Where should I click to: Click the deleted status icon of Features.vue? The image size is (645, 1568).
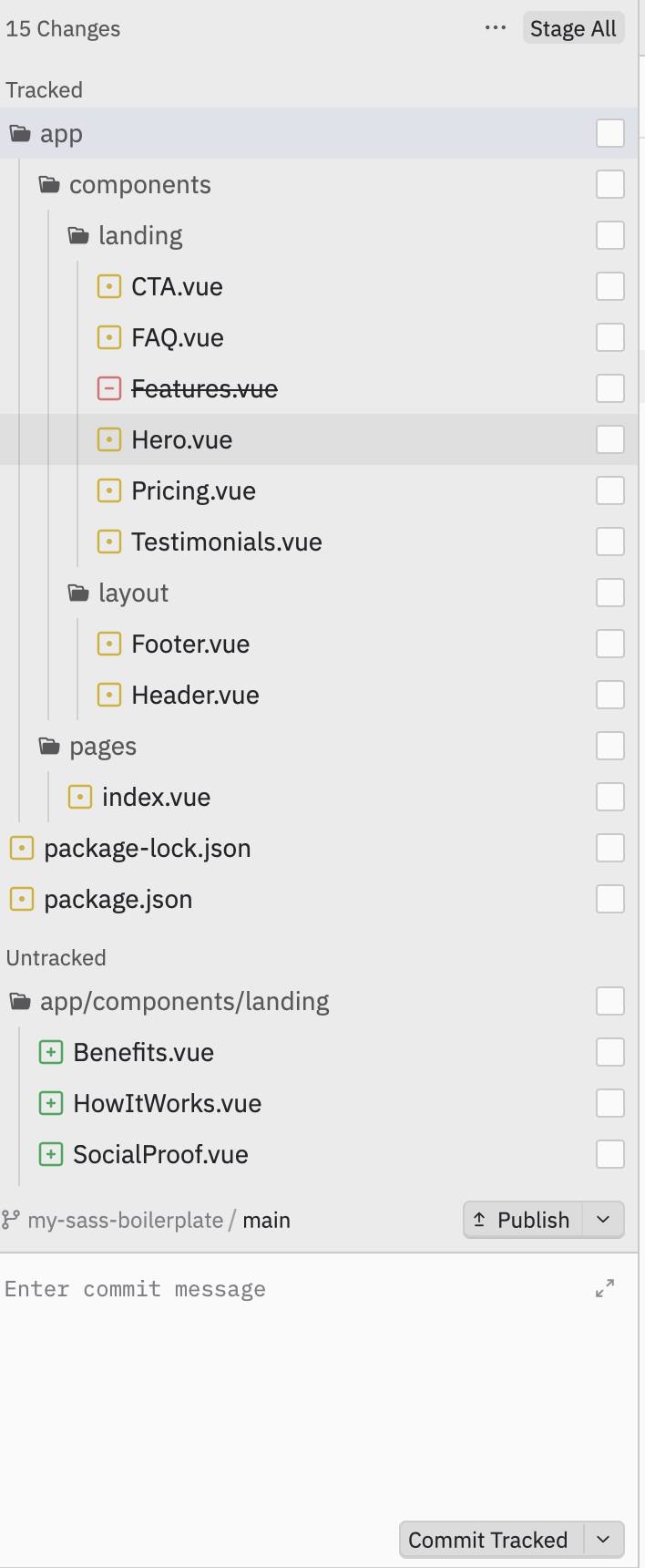pyautogui.click(x=108, y=388)
